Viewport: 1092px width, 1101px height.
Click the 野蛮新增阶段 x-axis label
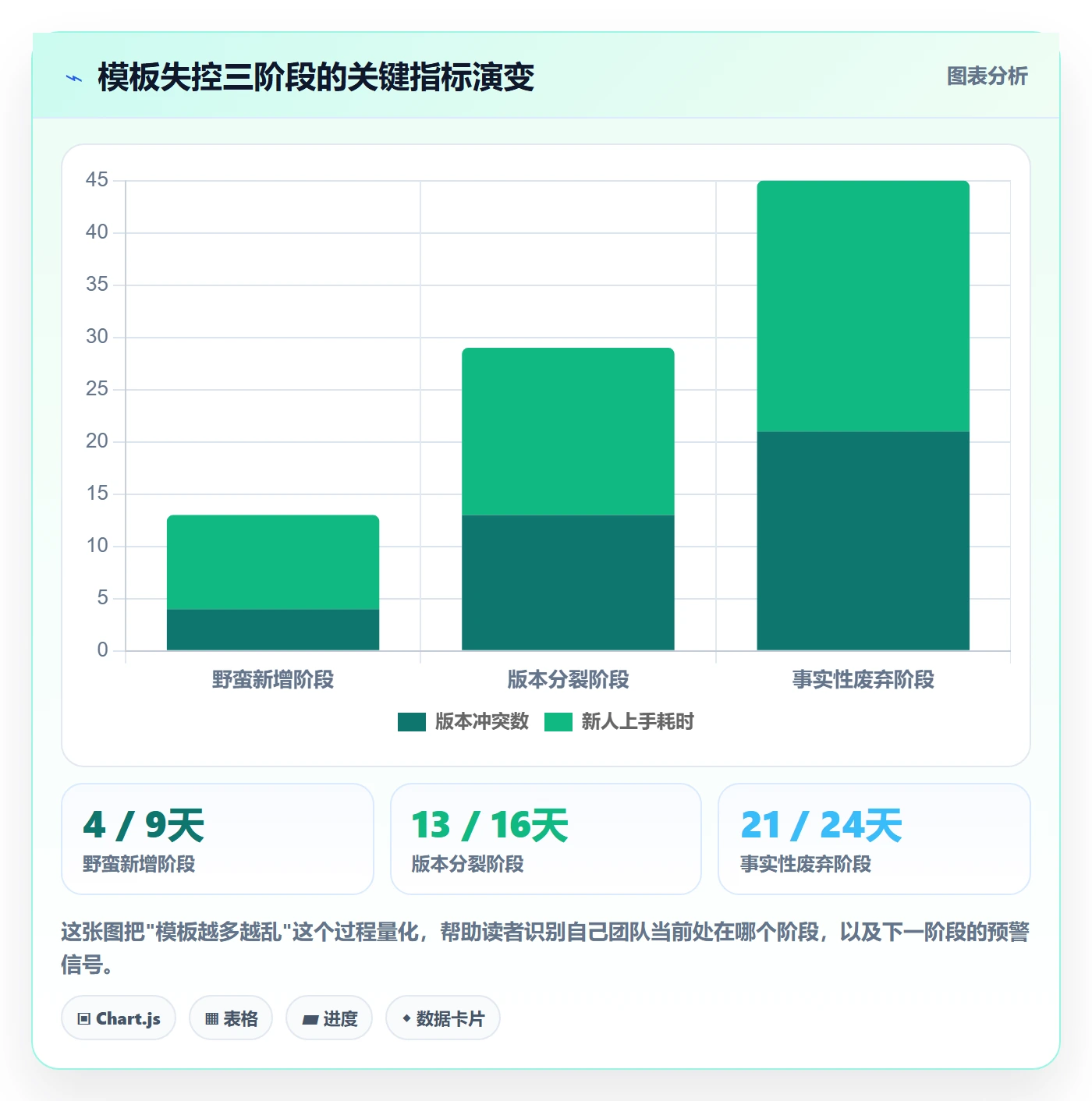pos(273,680)
